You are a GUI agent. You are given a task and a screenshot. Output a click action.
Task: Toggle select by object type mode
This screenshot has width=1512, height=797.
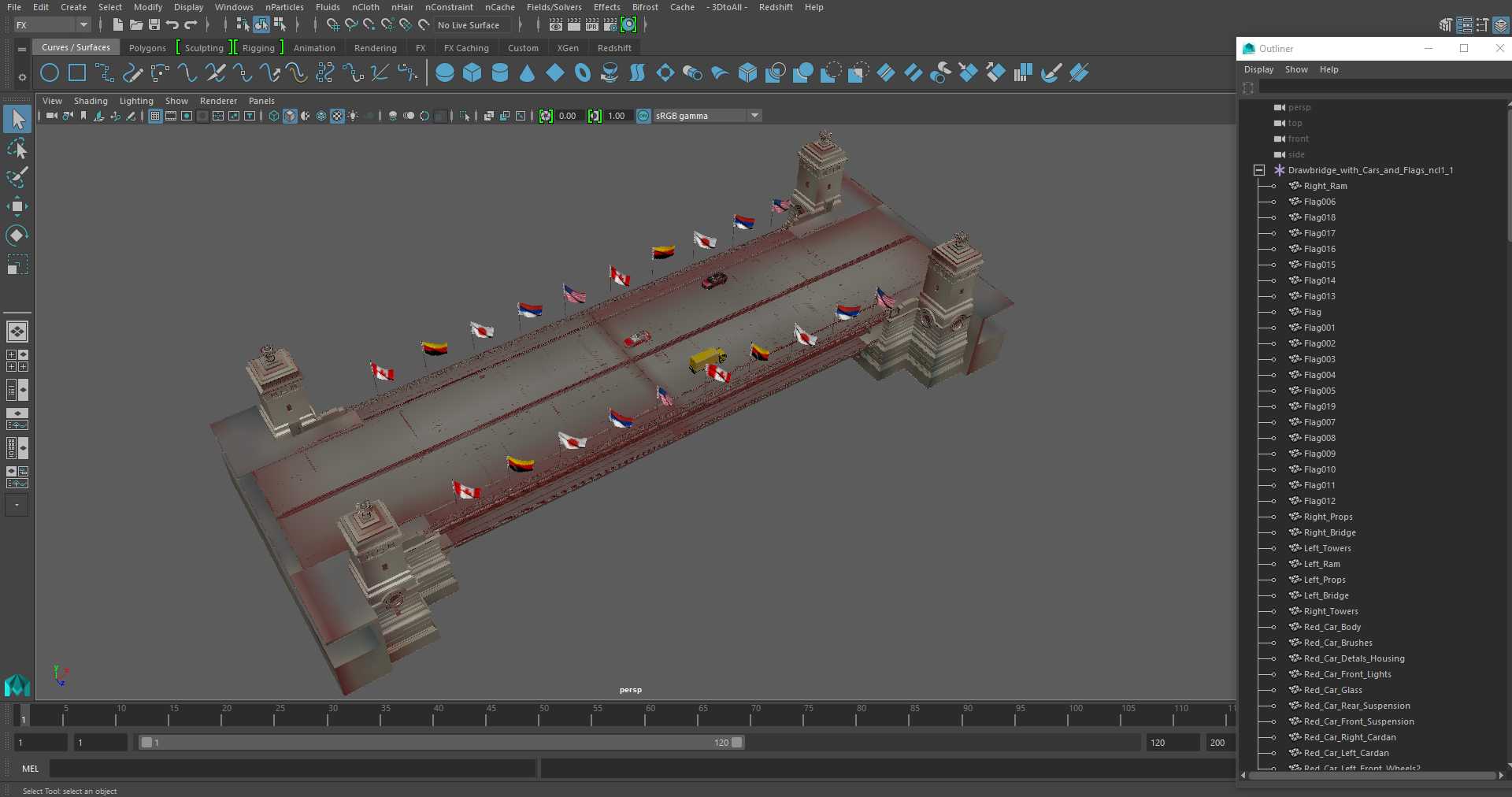point(261,25)
